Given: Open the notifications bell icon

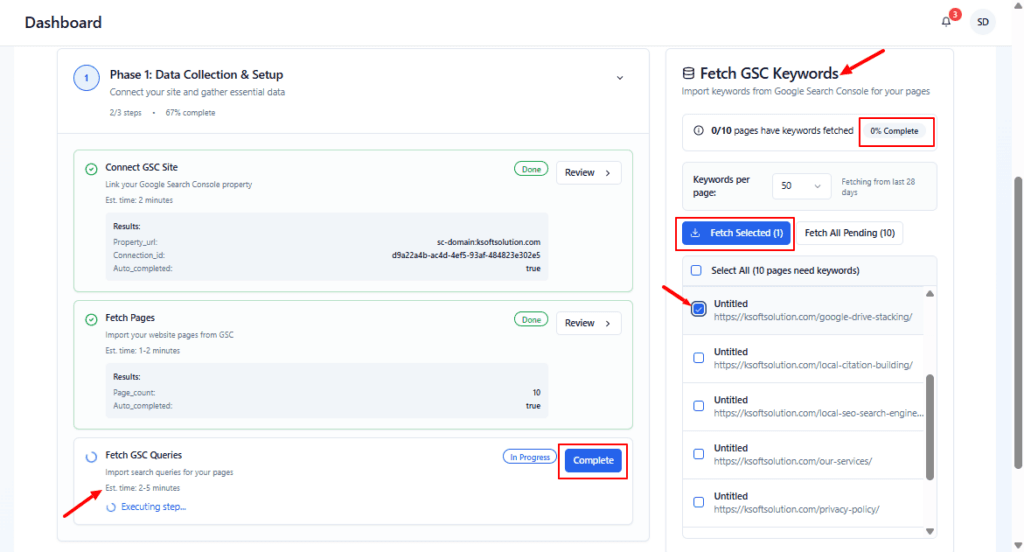Looking at the screenshot, I should click(x=946, y=22).
